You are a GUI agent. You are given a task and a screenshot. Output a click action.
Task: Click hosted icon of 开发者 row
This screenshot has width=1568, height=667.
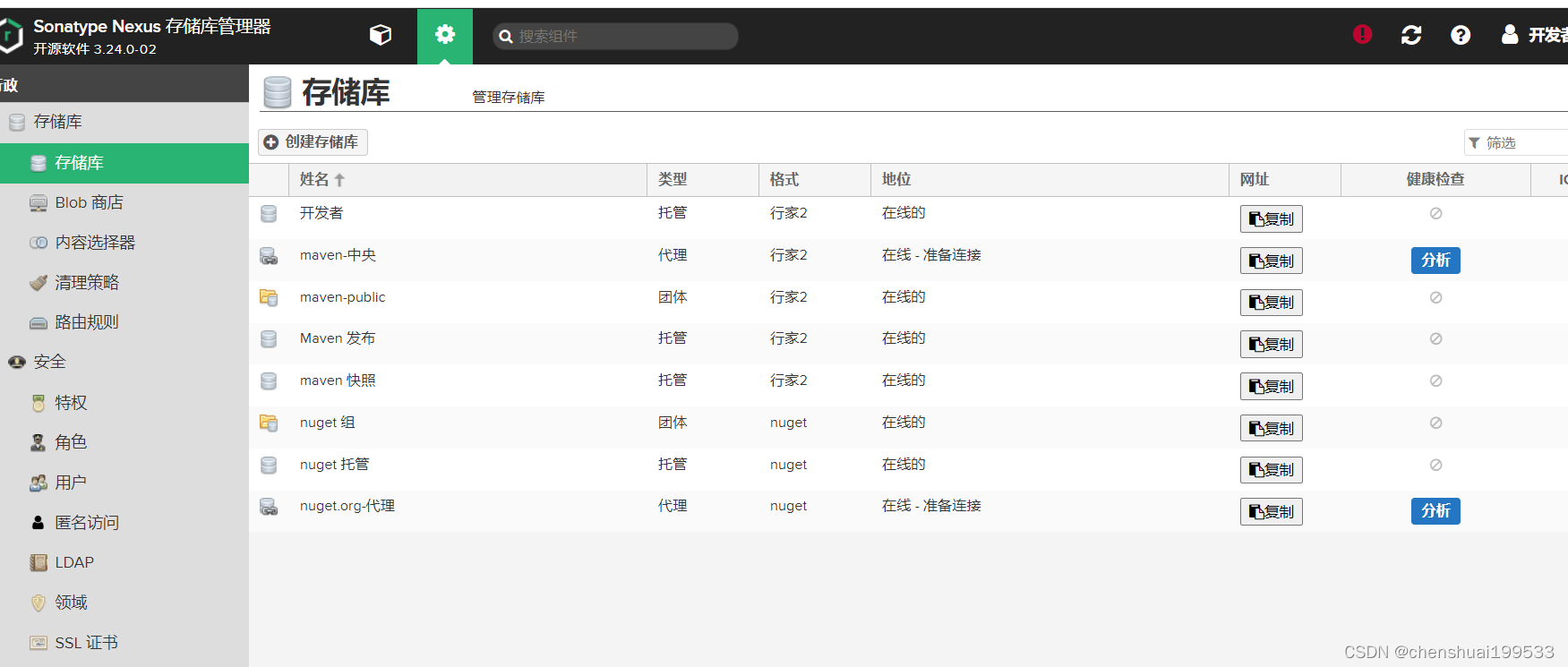269,214
